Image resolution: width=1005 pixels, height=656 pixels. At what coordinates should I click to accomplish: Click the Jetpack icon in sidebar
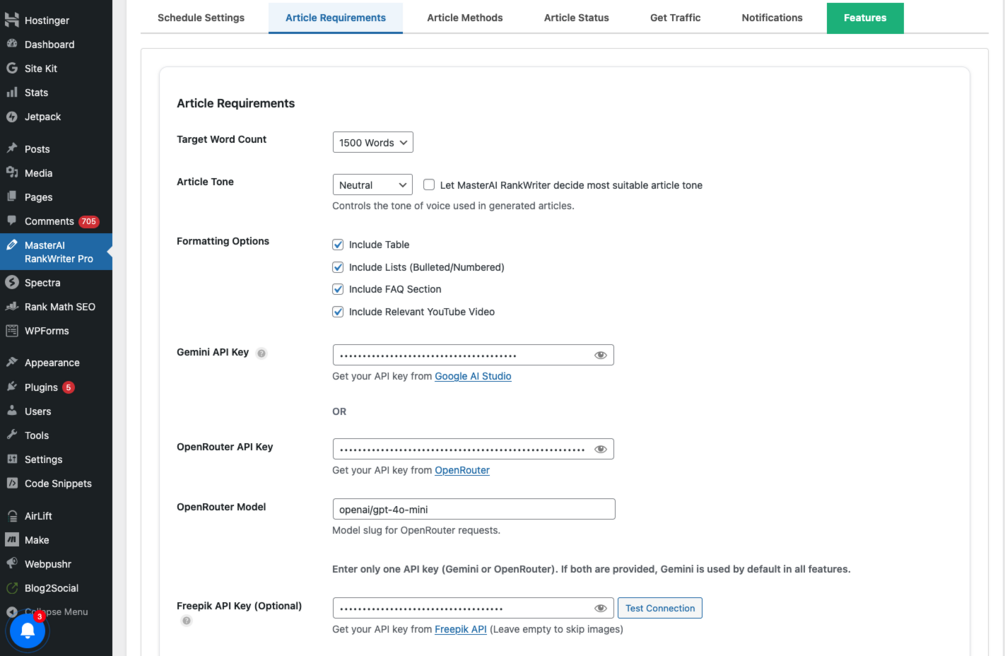pos(12,117)
